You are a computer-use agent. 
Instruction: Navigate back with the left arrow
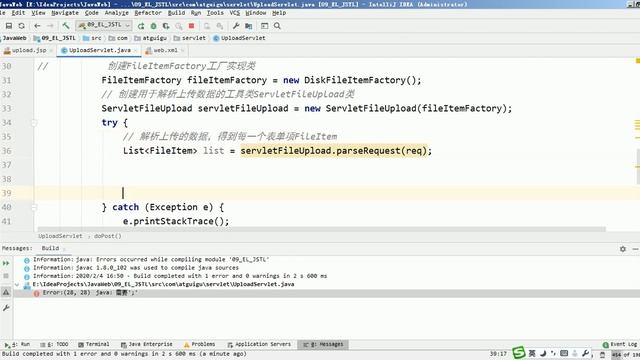point(37,26)
